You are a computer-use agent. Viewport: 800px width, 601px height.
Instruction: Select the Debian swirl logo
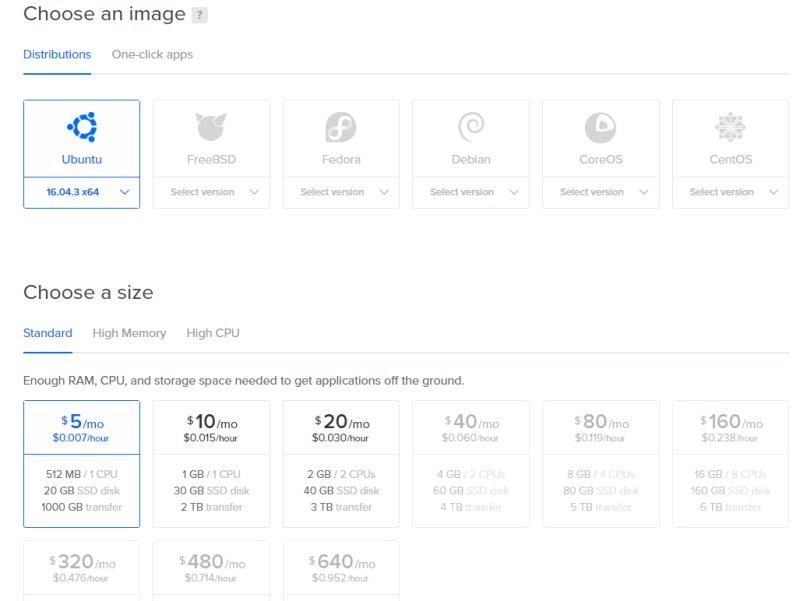point(471,127)
